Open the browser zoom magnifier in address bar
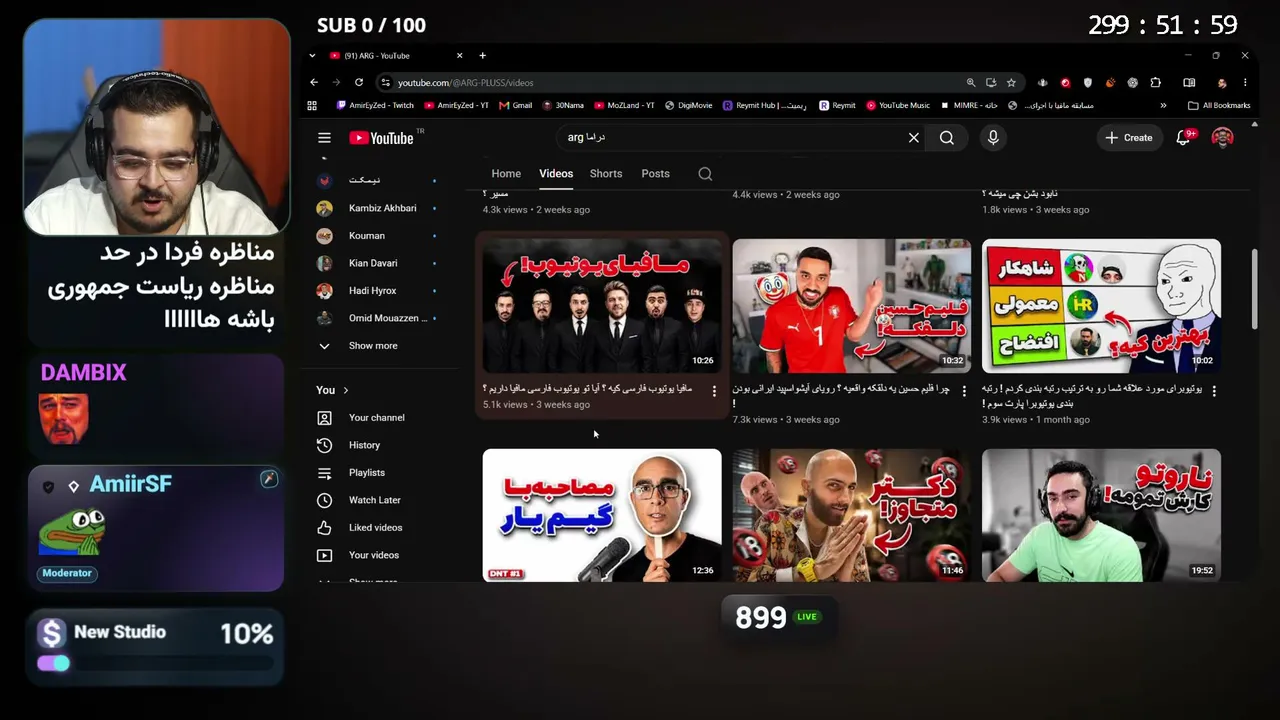Viewport: 1280px width, 720px height. tap(970, 83)
